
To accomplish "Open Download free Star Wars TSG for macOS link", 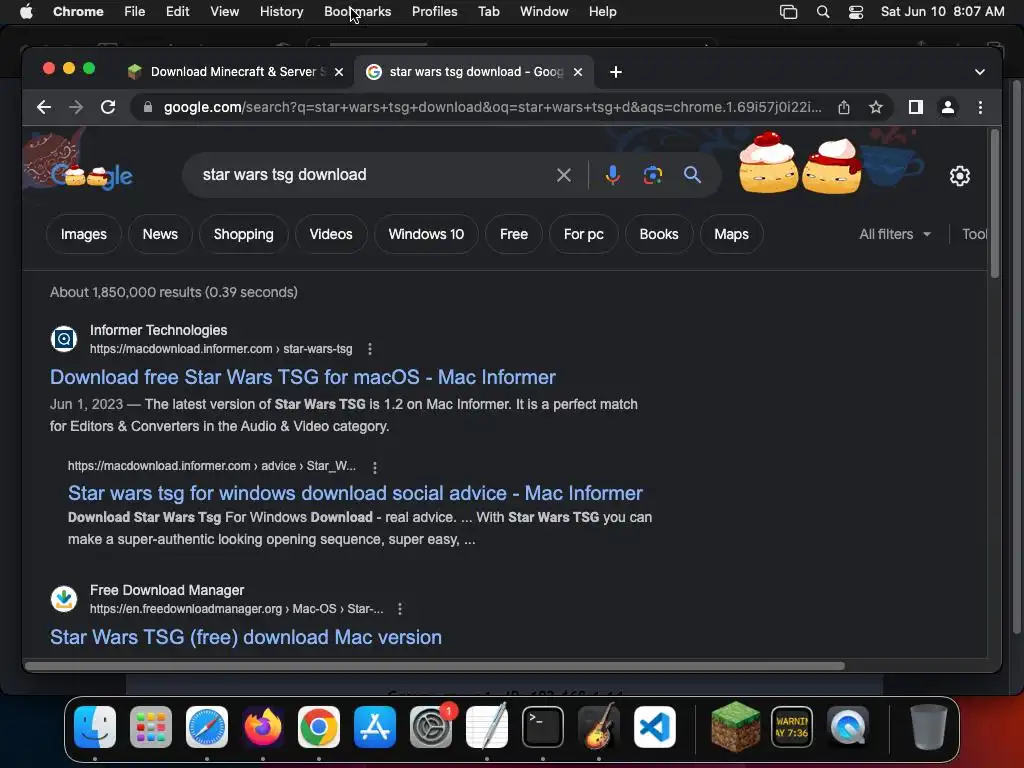I will pyautogui.click(x=303, y=377).
